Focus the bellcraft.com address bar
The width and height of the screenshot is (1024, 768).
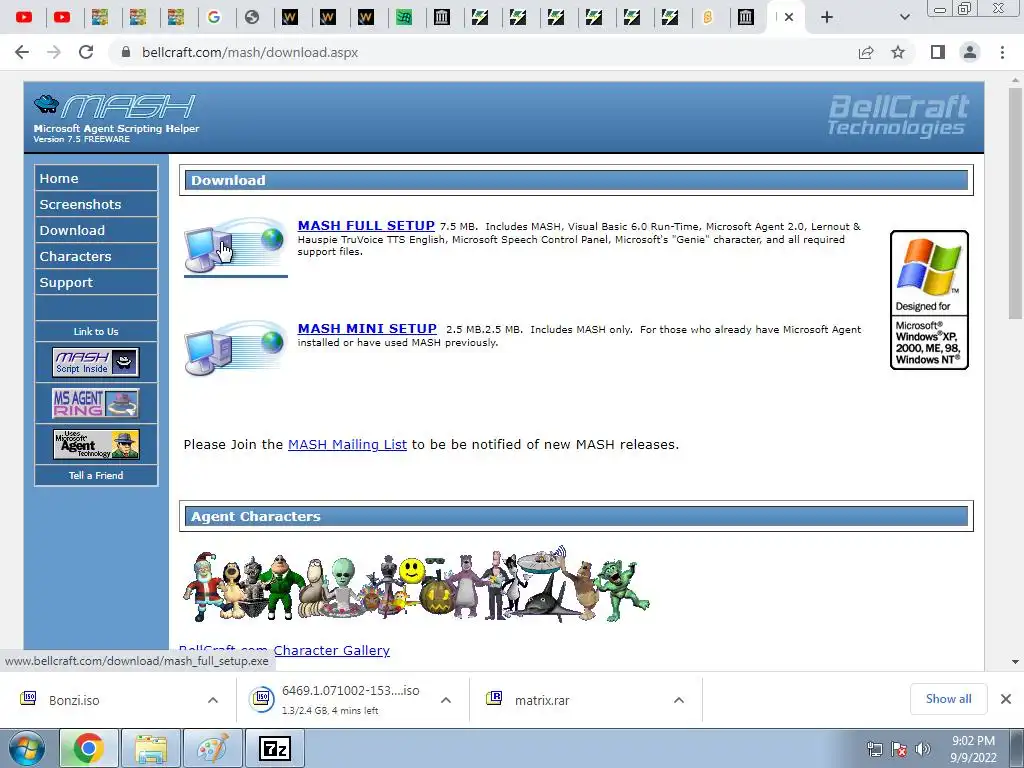483,52
